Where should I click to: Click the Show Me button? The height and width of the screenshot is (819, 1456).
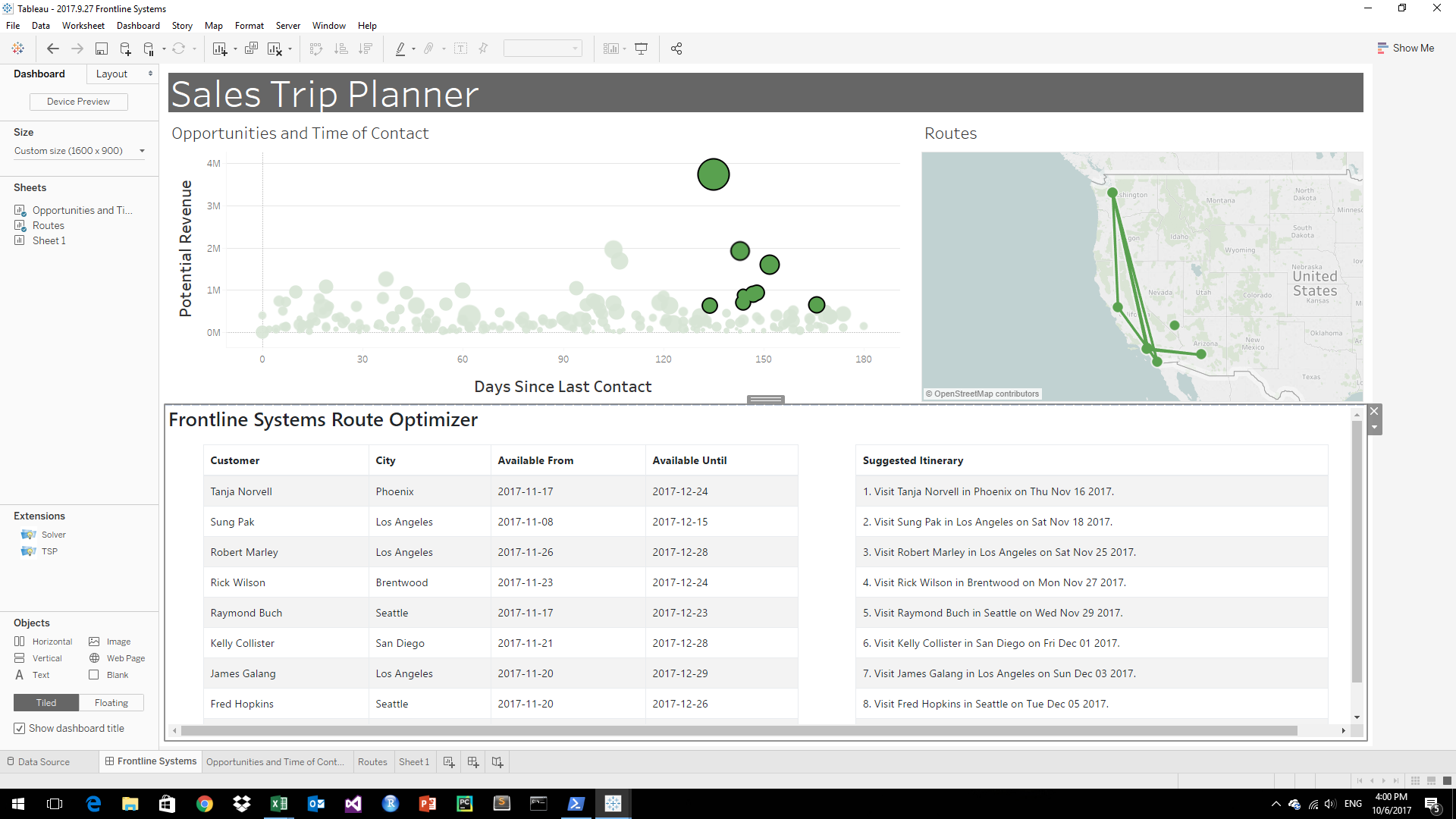pyautogui.click(x=1406, y=48)
